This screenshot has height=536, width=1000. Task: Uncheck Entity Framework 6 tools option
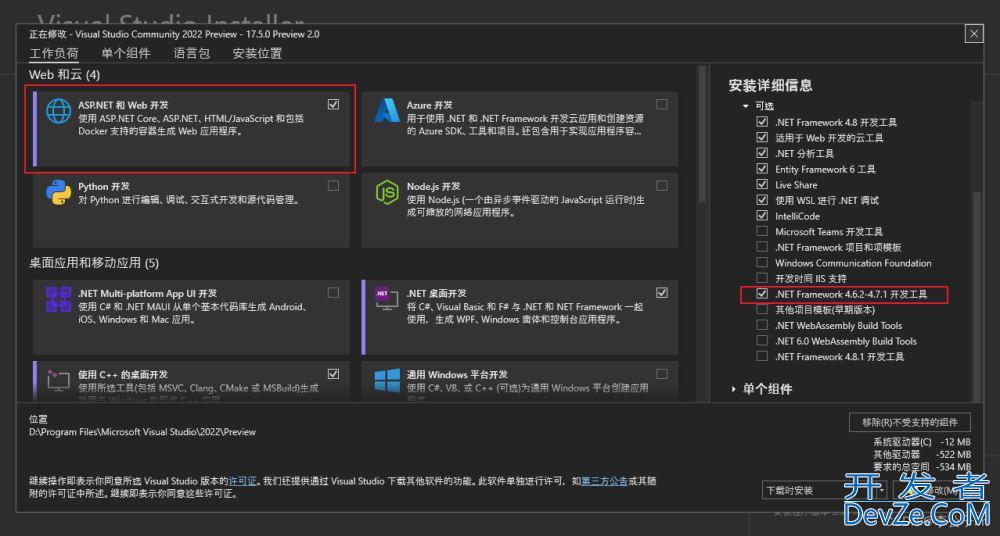(x=762, y=168)
